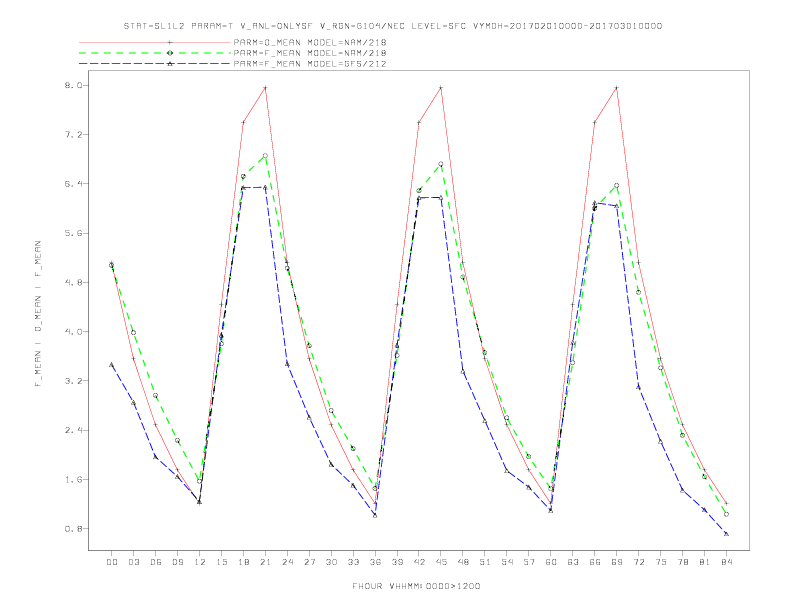Click x-axis forecast hour label 21

tap(265, 562)
